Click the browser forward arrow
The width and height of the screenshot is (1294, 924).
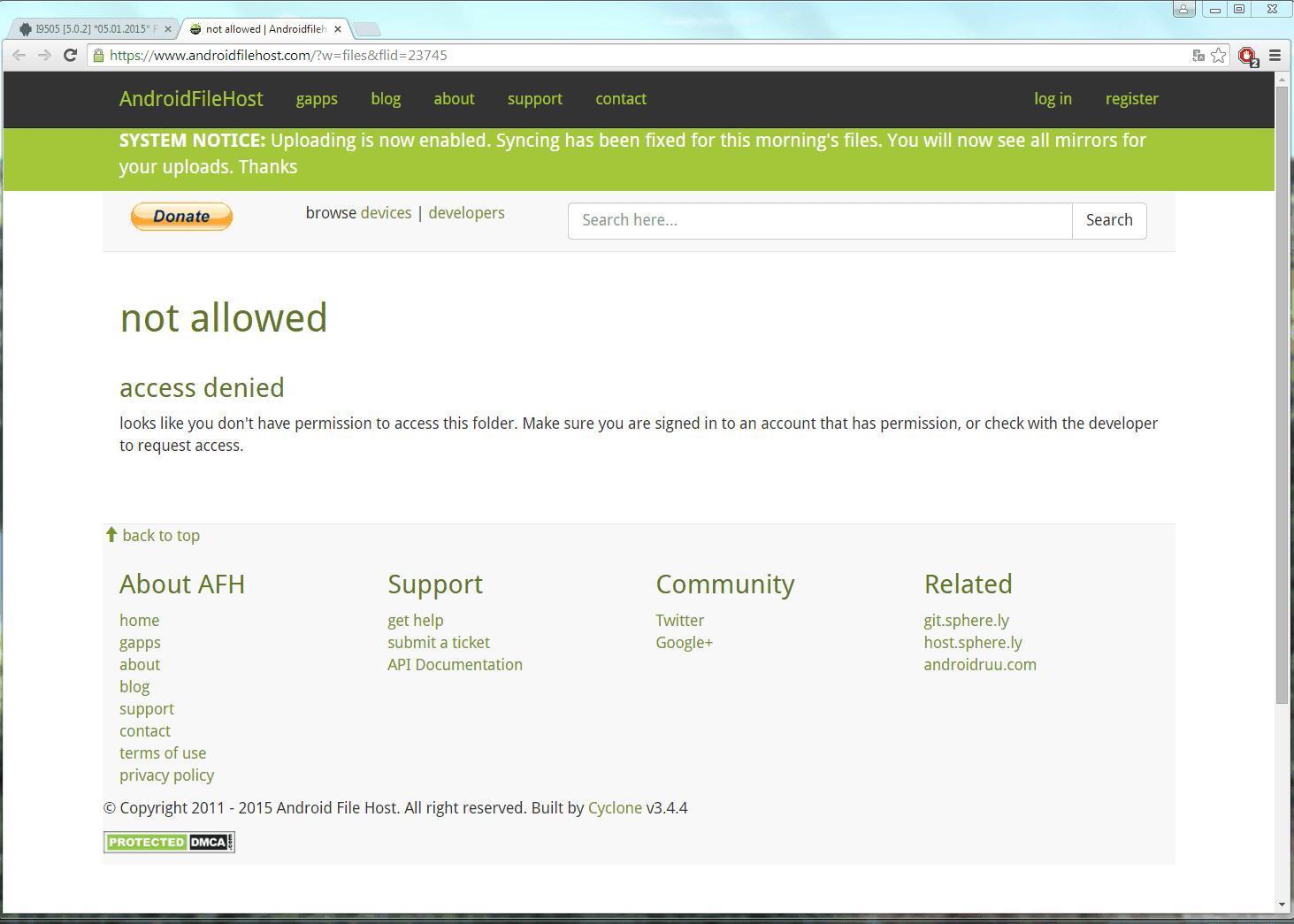44,55
